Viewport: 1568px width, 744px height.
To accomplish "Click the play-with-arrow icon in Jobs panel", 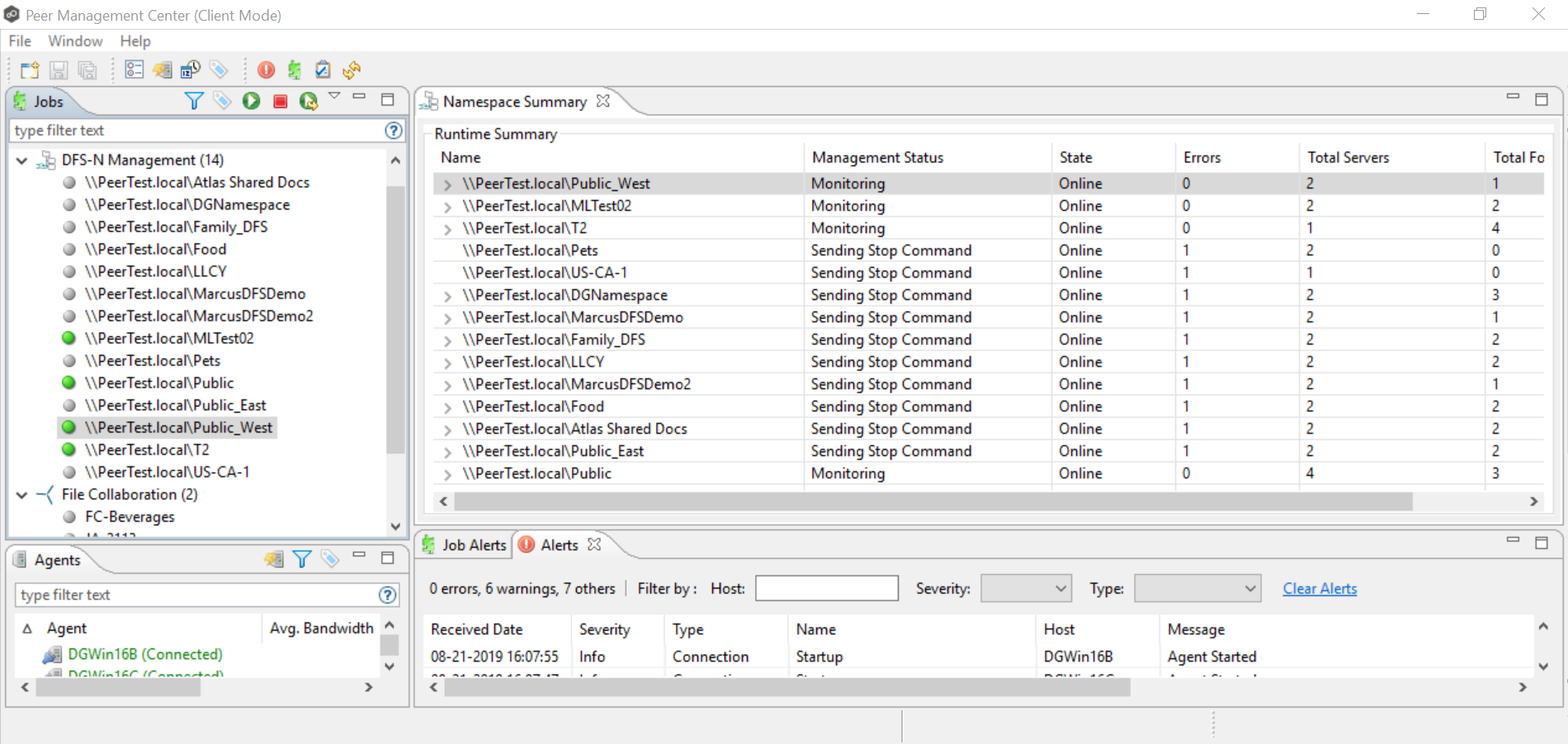I will (309, 101).
